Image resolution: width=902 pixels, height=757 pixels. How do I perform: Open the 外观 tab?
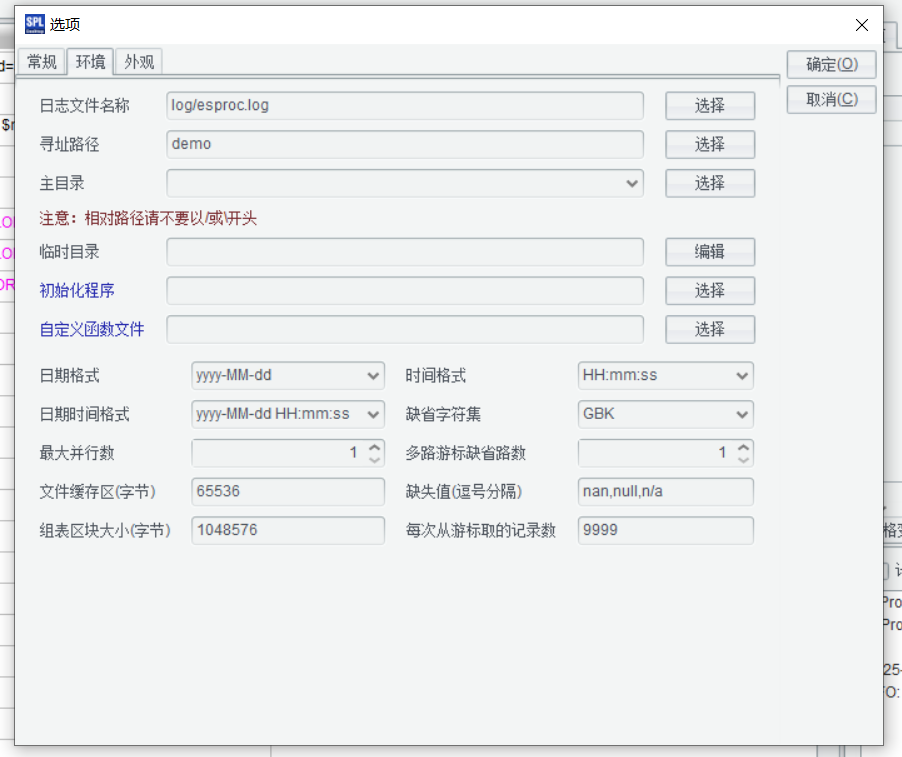tap(139, 62)
